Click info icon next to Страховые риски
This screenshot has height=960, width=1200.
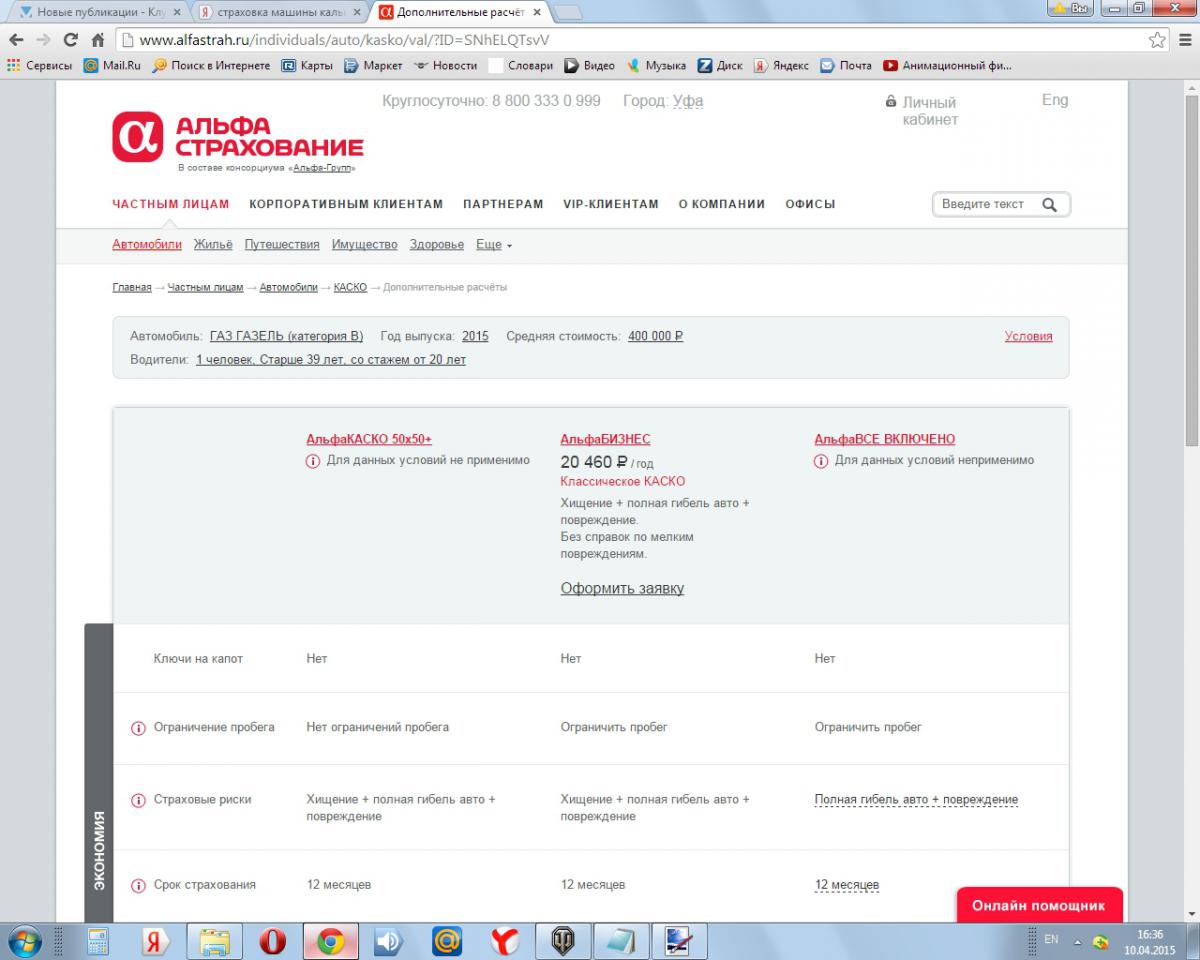pyautogui.click(x=139, y=800)
